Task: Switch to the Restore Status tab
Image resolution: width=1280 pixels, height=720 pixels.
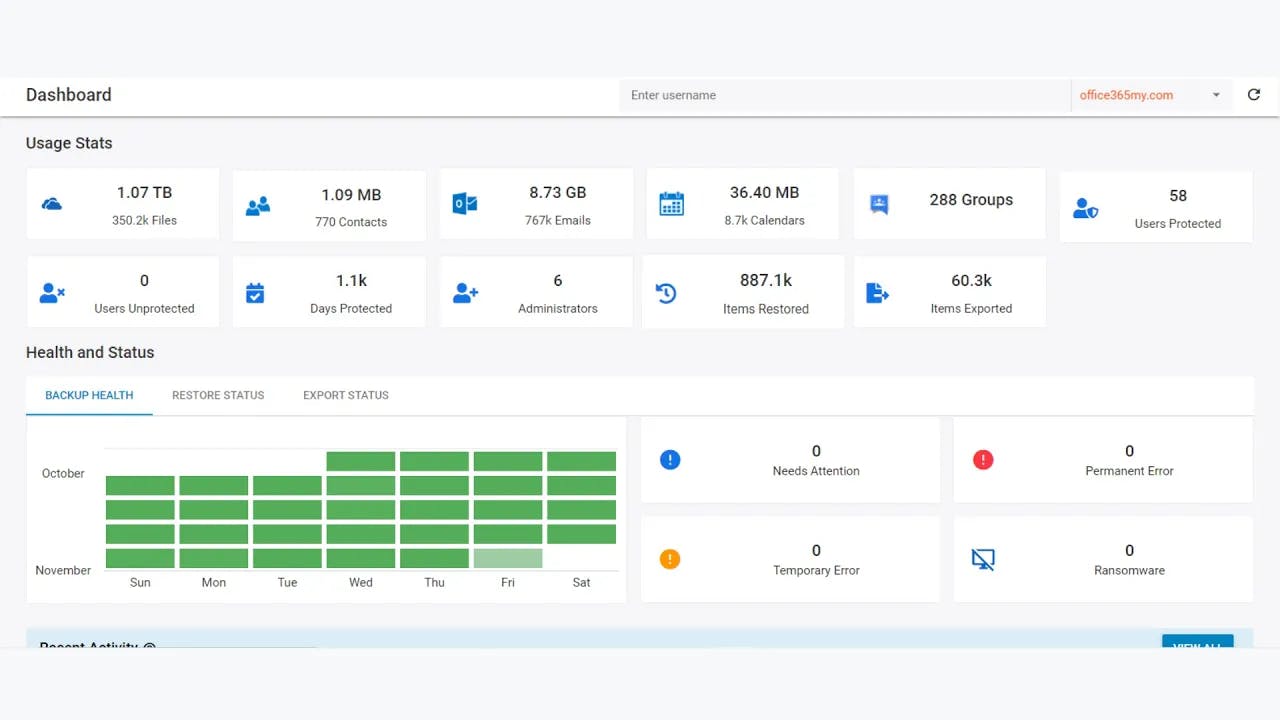Action: click(x=218, y=395)
